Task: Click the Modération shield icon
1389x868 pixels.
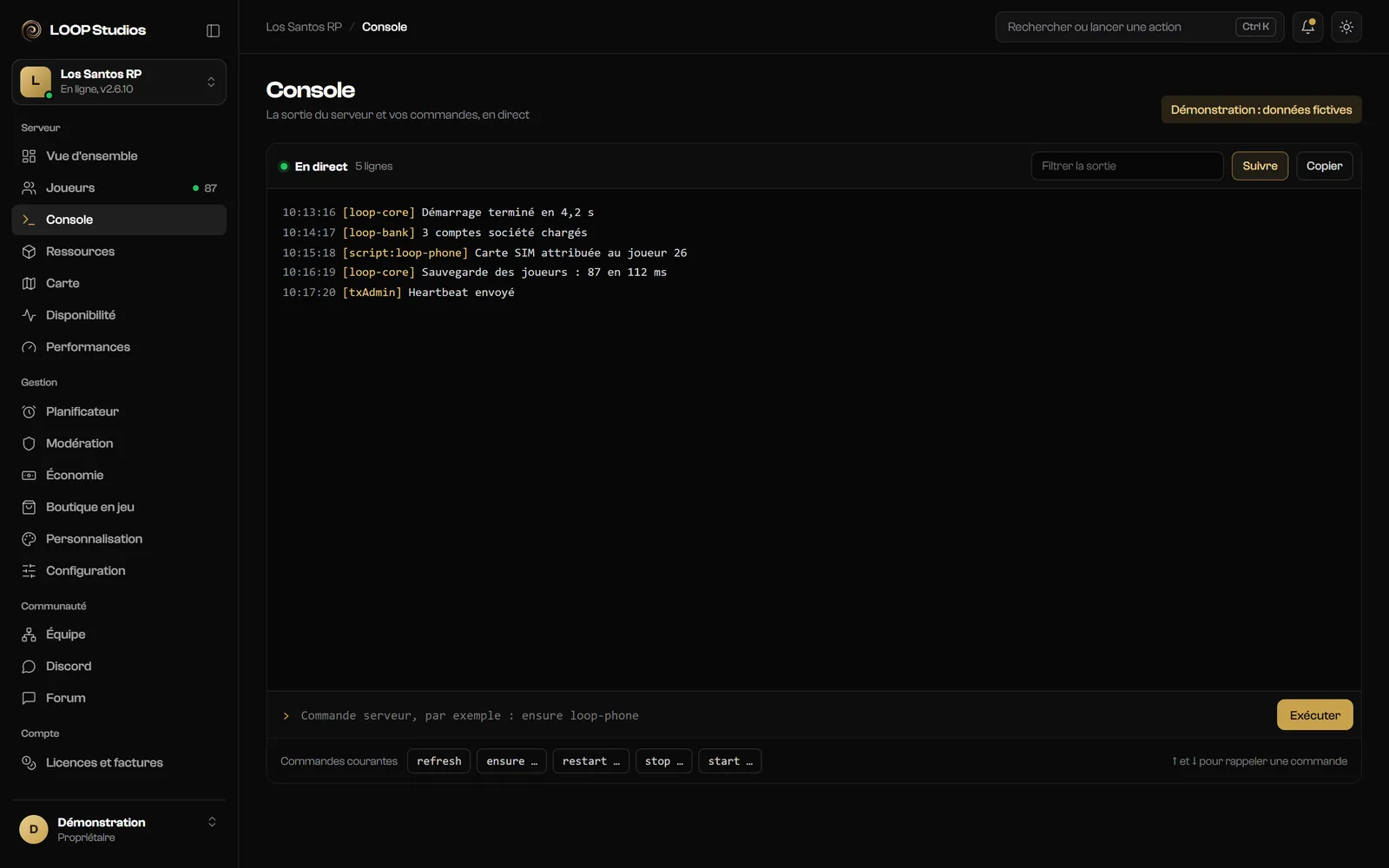Action: 29,444
